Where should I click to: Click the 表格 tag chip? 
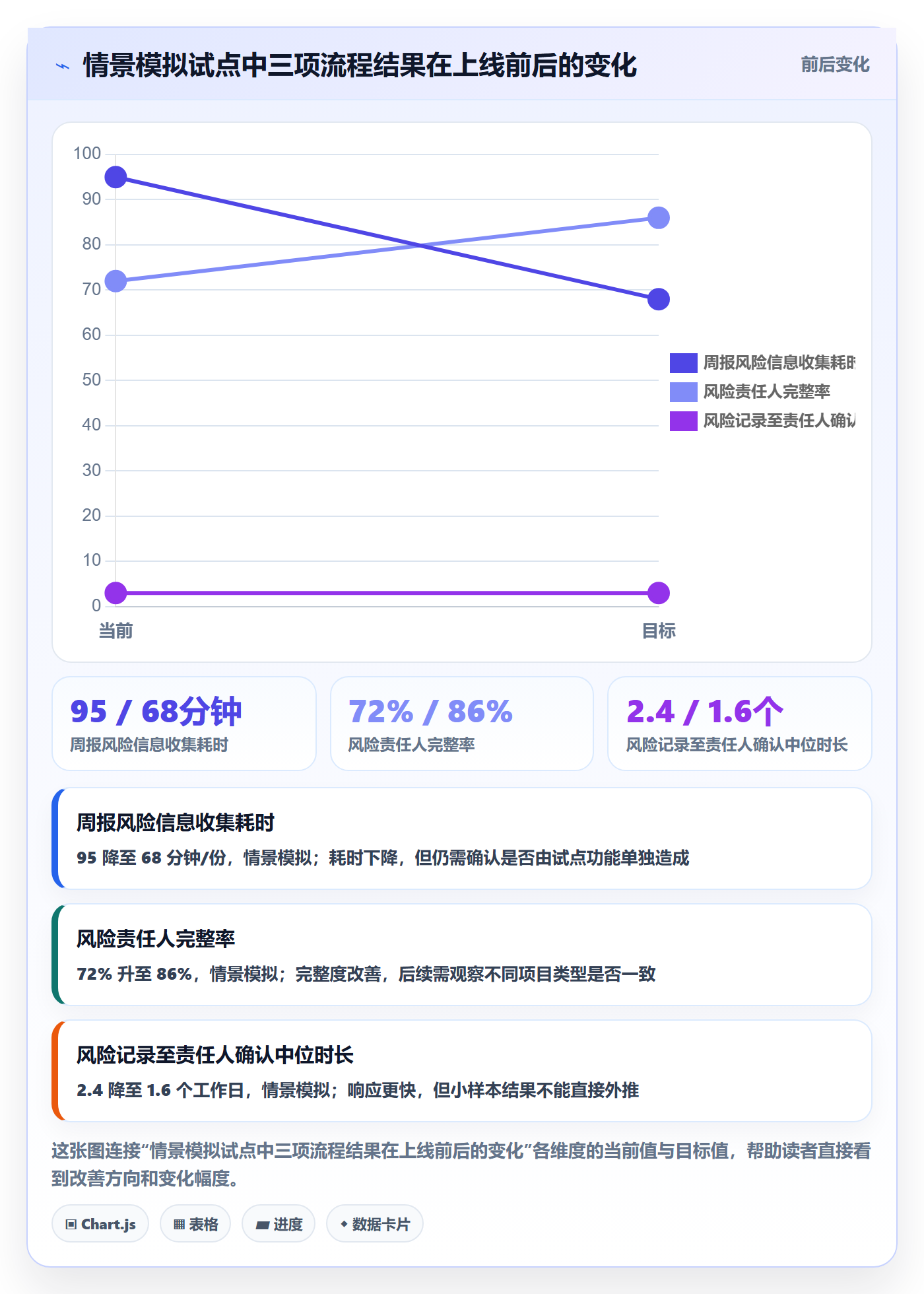[195, 1224]
